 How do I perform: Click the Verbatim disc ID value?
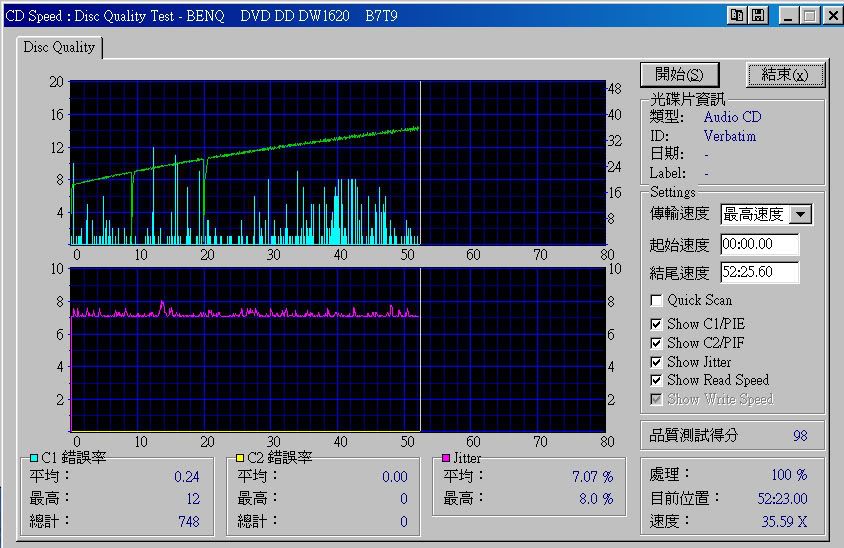click(730, 136)
